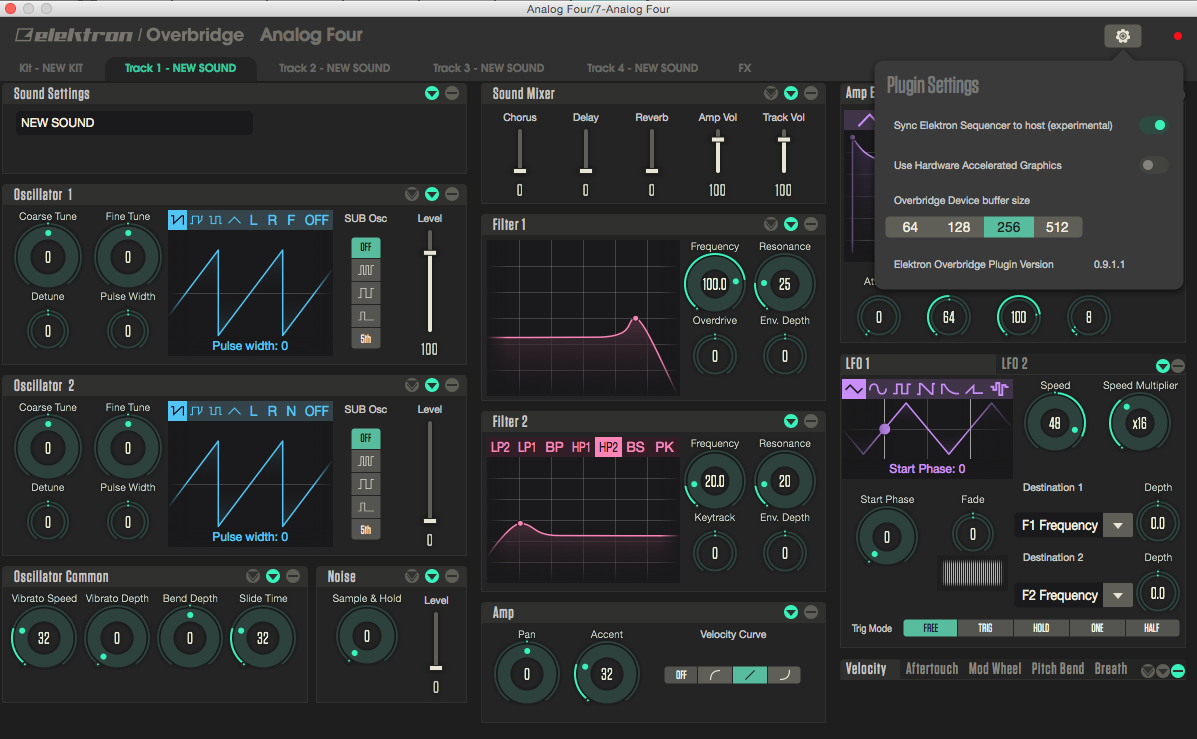
Task: Select triangle waveform icon in Oscillator 2
Action: tap(234, 411)
